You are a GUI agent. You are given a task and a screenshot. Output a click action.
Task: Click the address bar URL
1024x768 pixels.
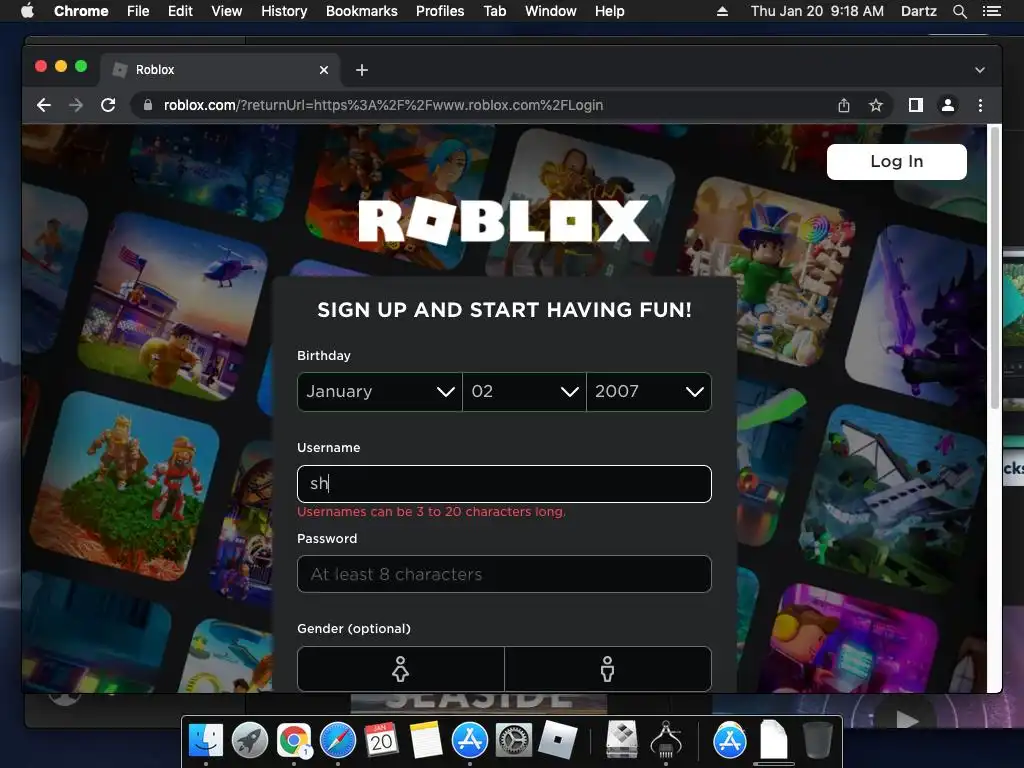click(x=383, y=105)
